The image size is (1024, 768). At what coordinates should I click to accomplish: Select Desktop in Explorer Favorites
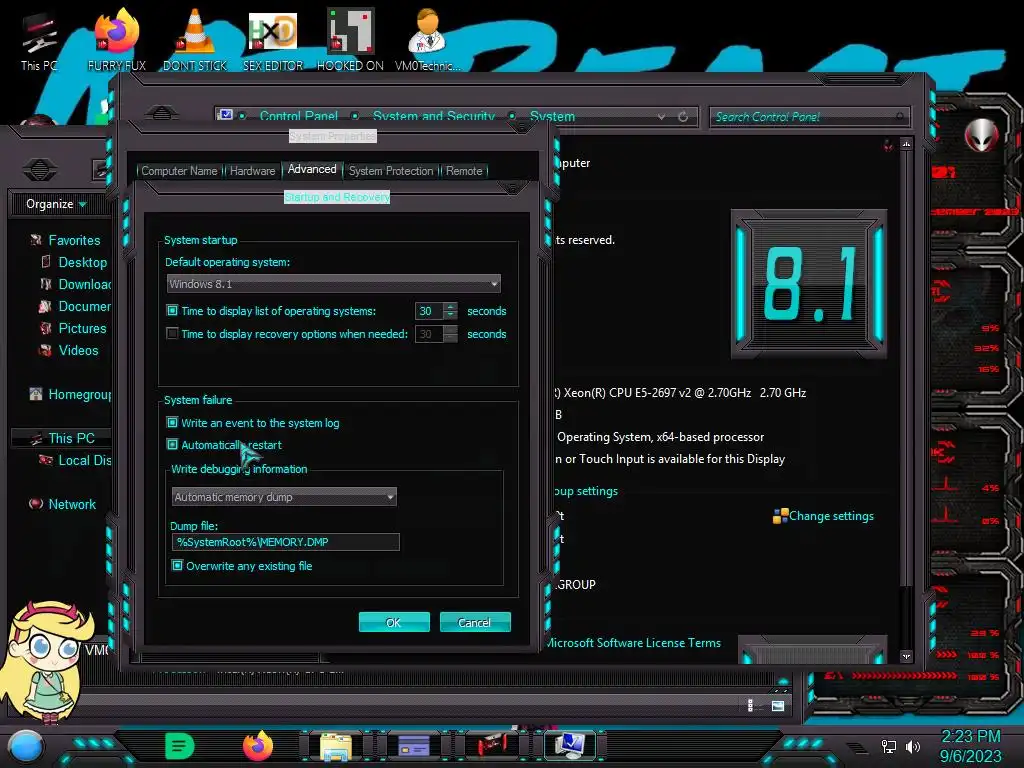tap(82, 263)
